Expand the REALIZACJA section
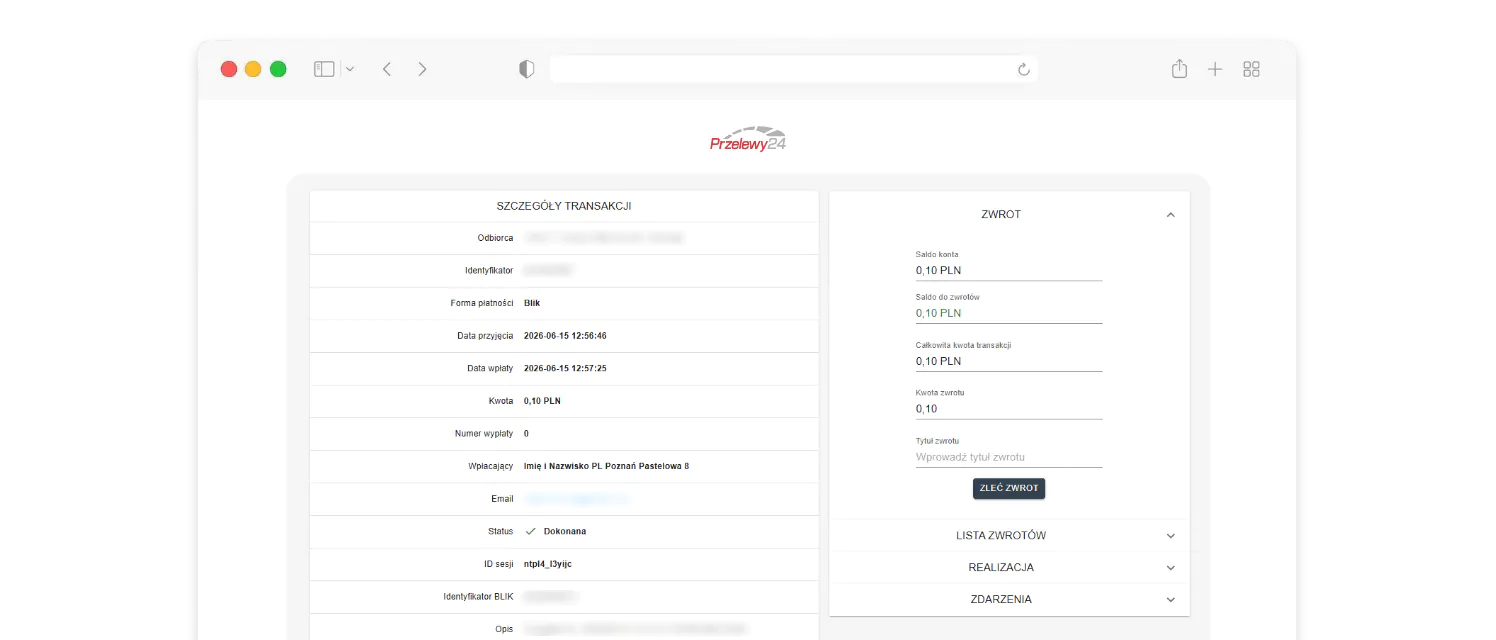The image size is (1496, 640). point(1009,567)
